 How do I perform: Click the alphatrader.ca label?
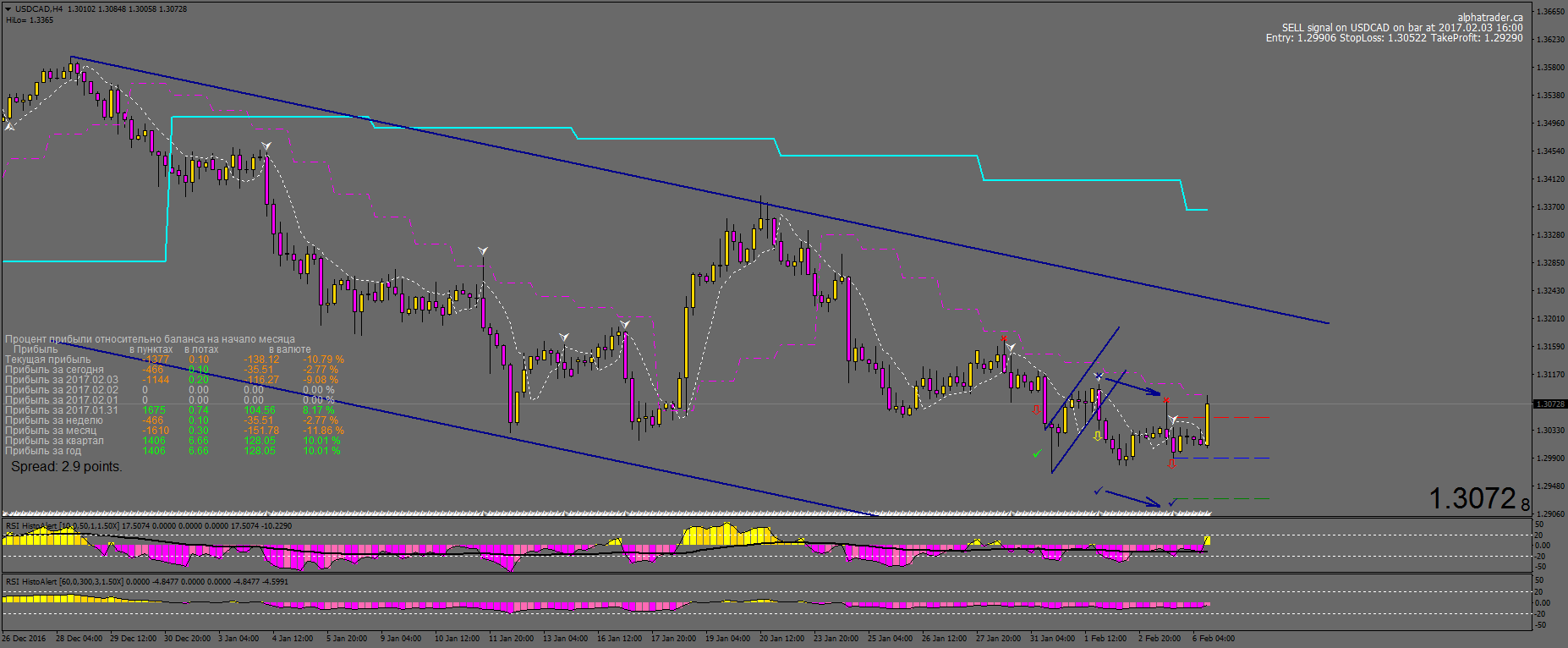click(x=1490, y=17)
